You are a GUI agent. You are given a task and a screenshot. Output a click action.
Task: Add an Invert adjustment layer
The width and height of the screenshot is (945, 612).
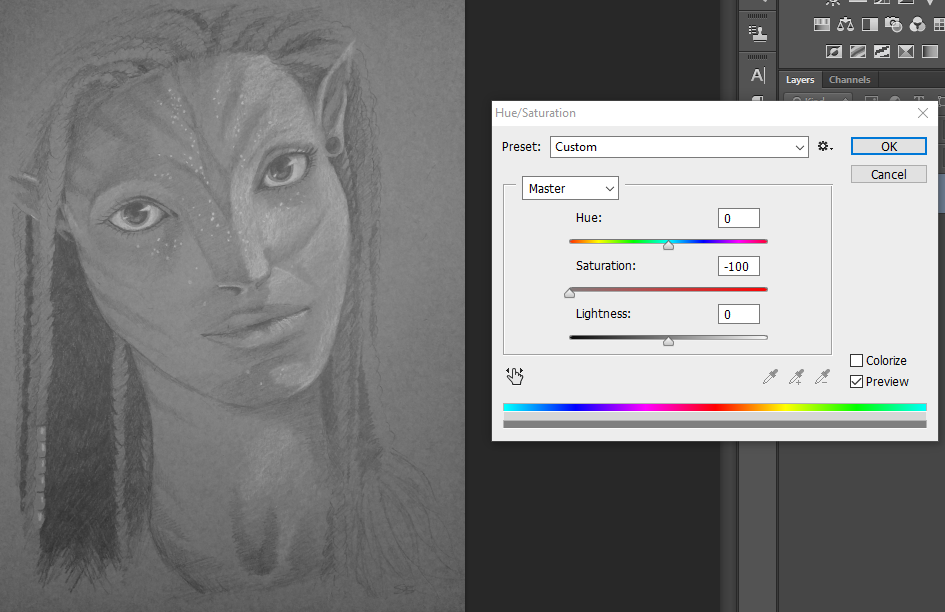coord(834,51)
